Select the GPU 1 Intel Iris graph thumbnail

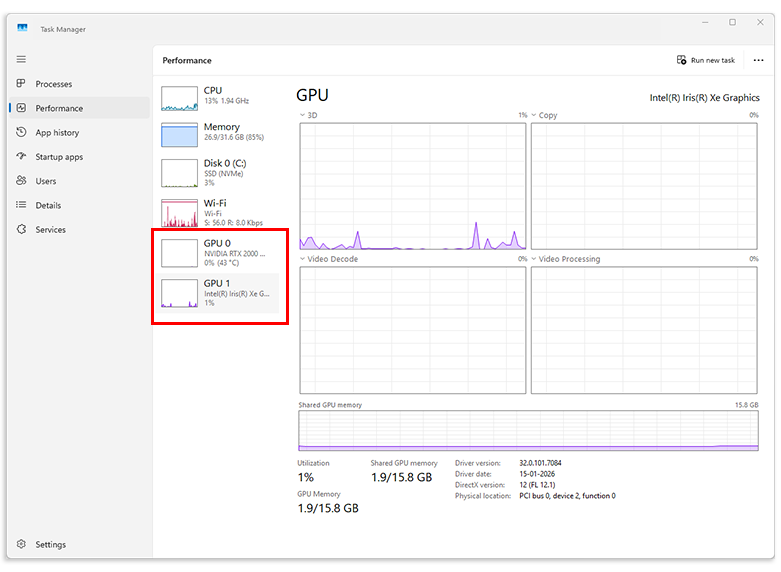click(x=179, y=293)
